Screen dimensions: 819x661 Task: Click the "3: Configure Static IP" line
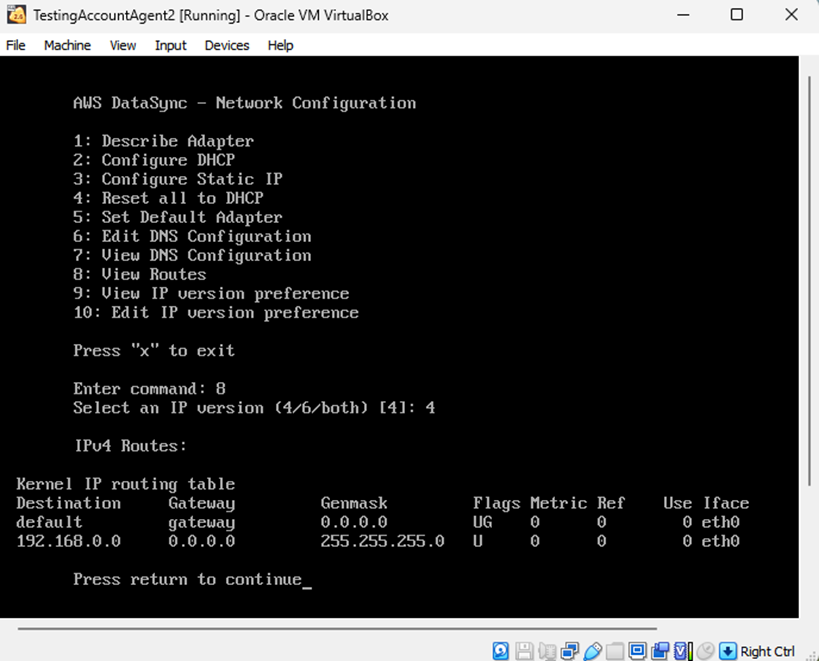pos(178,179)
